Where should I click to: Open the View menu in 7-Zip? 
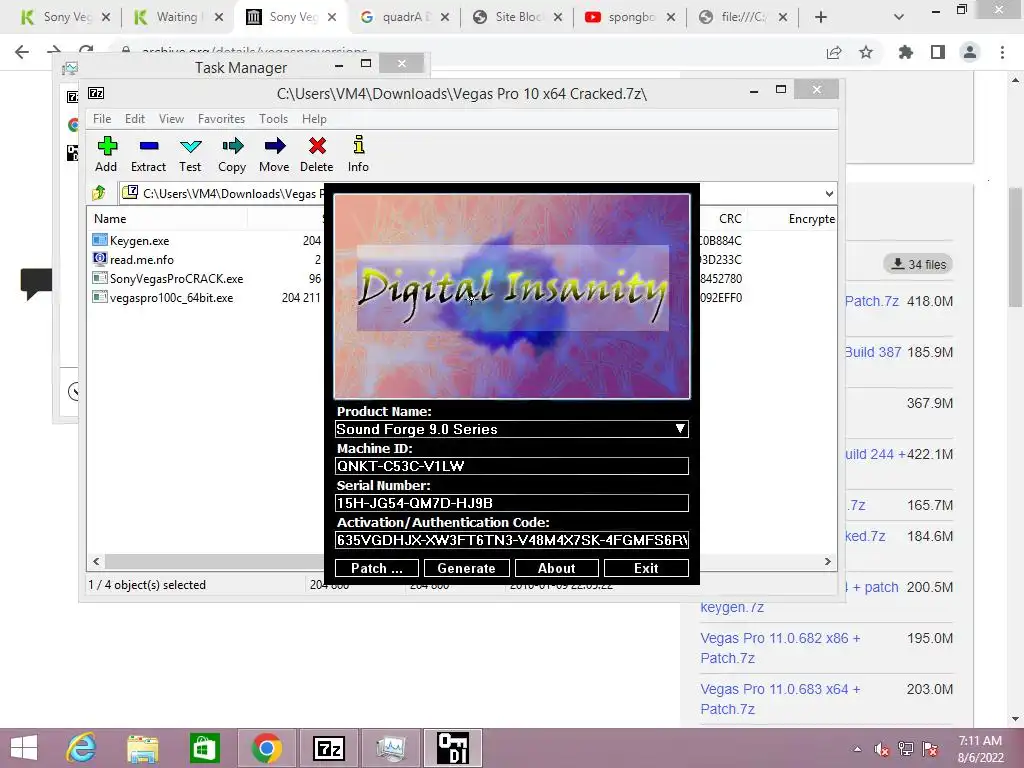point(171,119)
